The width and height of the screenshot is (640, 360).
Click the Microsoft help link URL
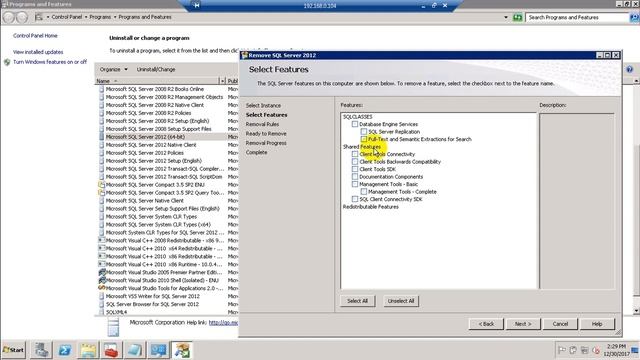[x=223, y=322]
